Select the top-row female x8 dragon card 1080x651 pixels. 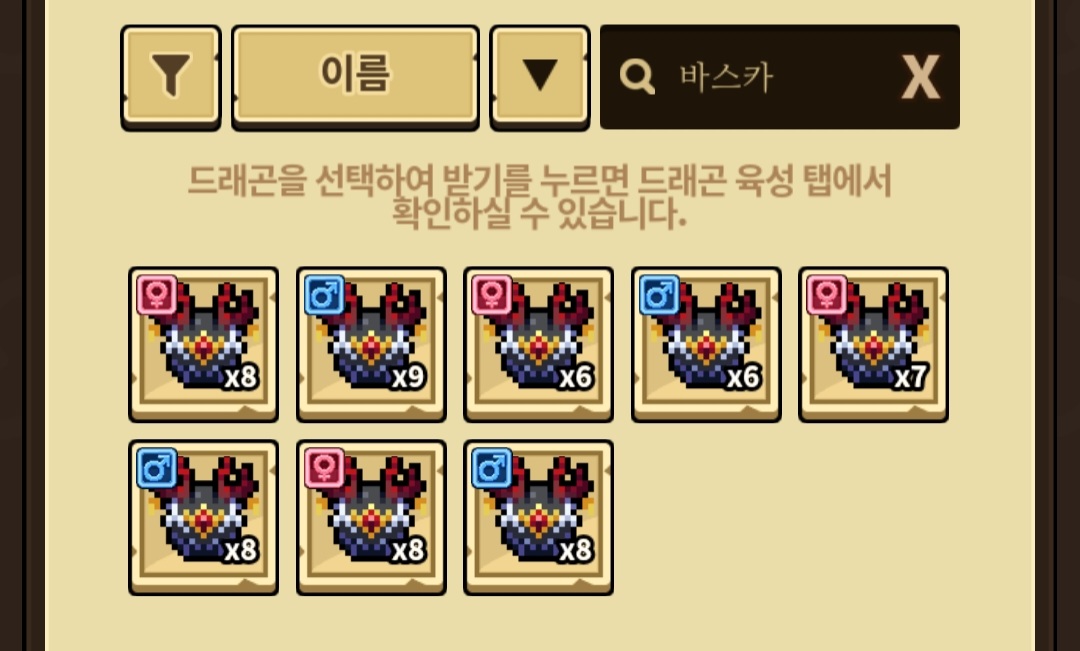pyautogui.click(x=204, y=344)
